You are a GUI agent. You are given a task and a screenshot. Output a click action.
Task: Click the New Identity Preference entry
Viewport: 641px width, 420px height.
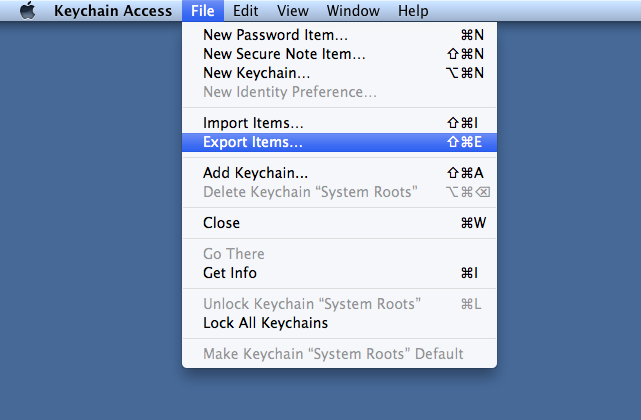290,92
